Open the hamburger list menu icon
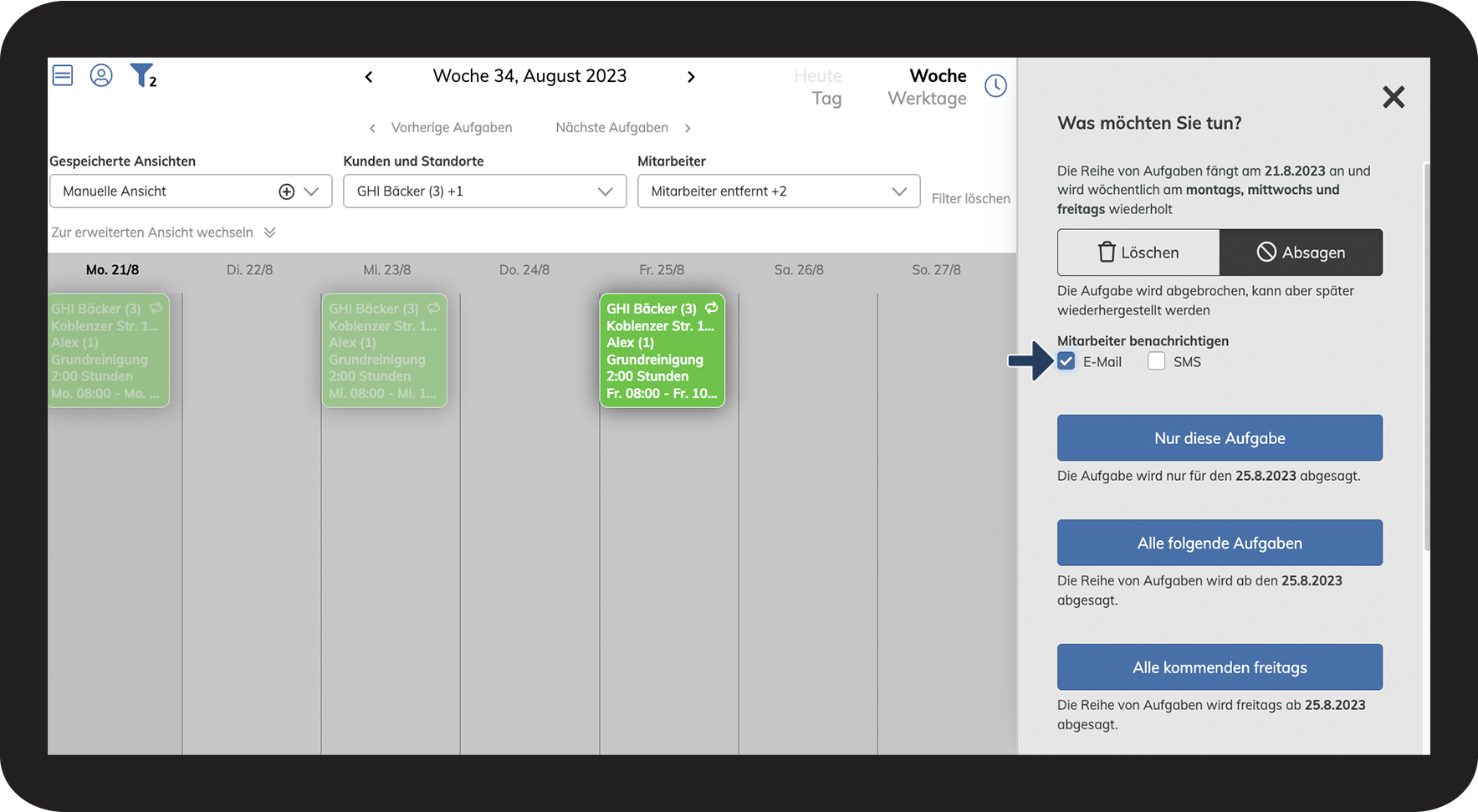Image resolution: width=1478 pixels, height=812 pixels. point(63,76)
